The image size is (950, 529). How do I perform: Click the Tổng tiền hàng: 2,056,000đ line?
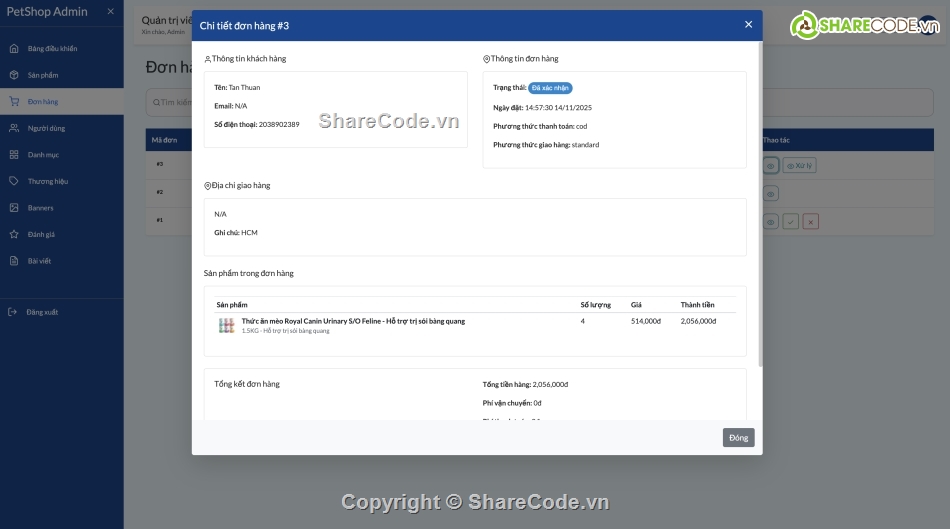pos(525,384)
